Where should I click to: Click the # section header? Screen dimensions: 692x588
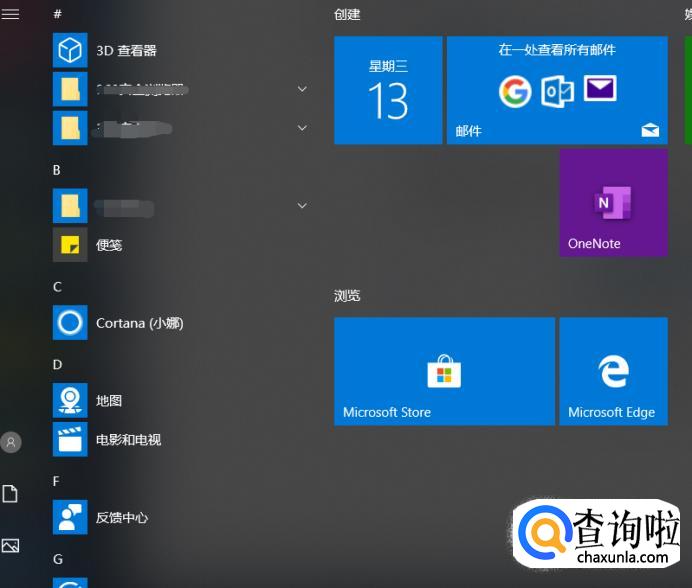point(57,14)
